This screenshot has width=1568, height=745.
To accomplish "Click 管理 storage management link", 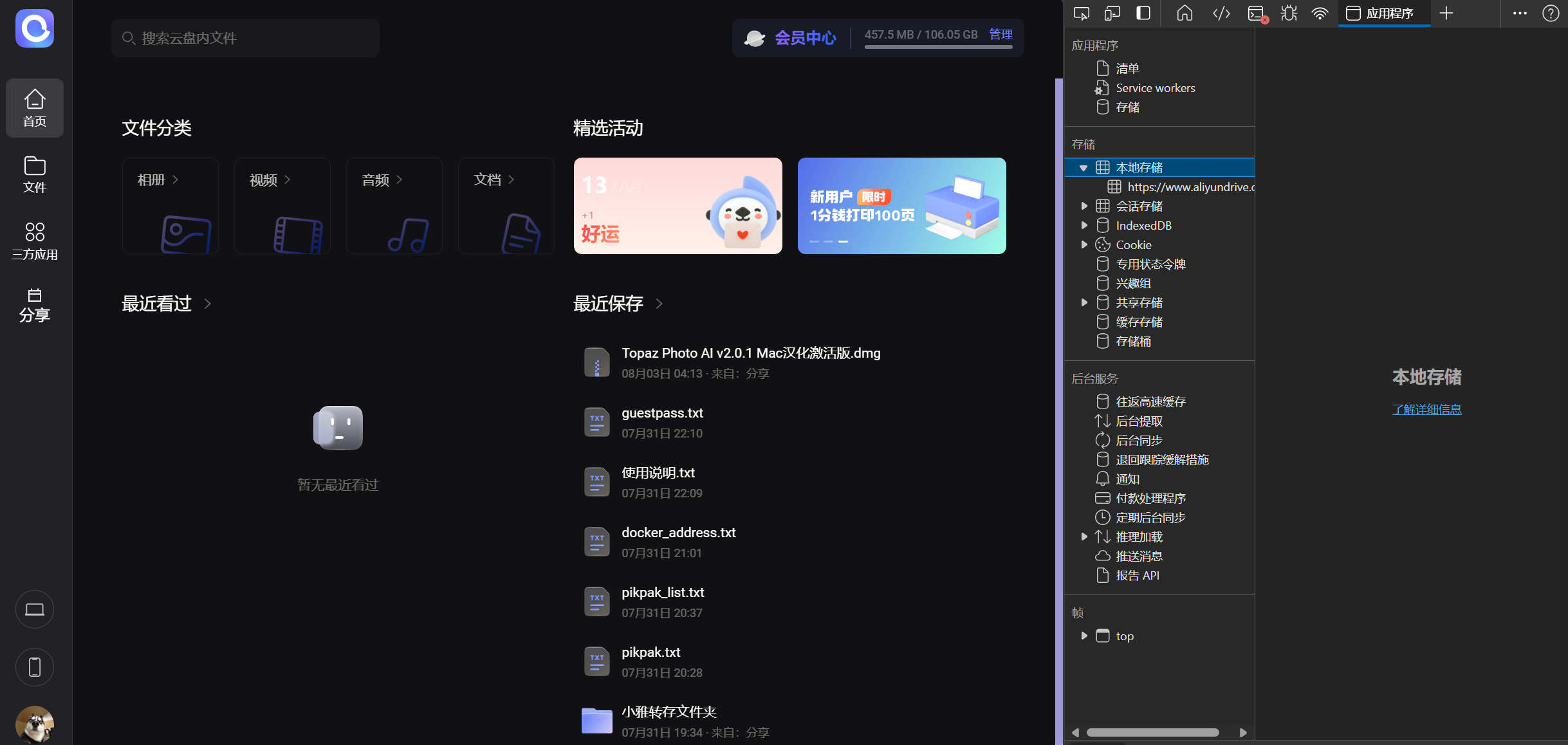I will tap(1001, 35).
